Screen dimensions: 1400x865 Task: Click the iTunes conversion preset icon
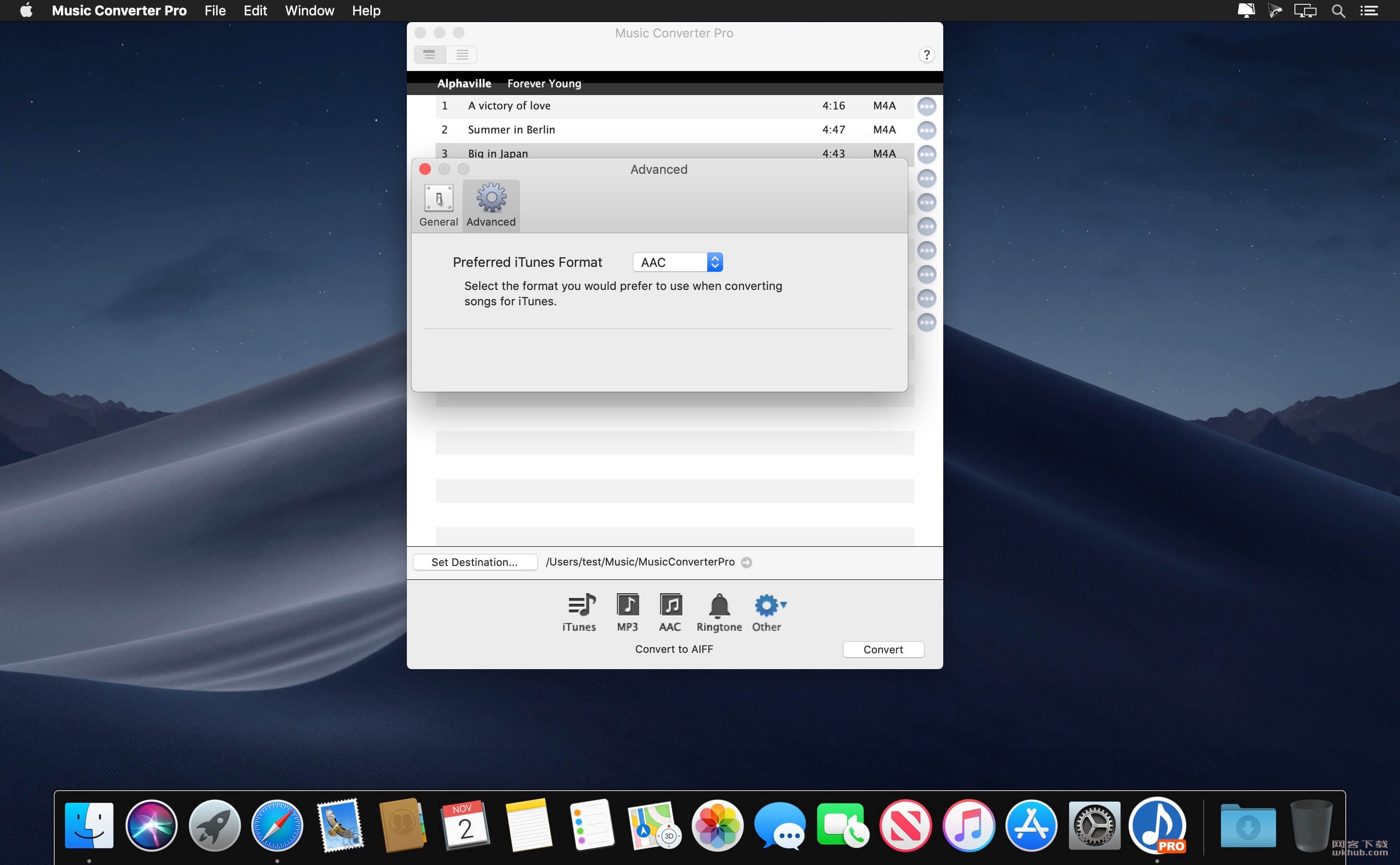(579, 613)
